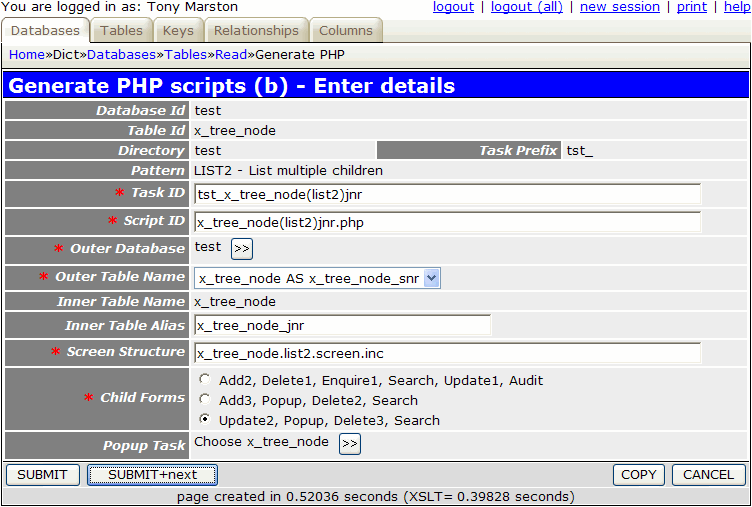Go to Home in the breadcrumb
752x507 pixels.
pos(26,55)
